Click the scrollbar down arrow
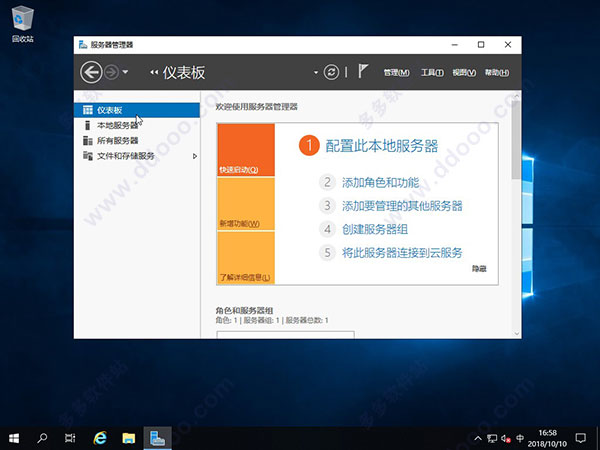Image resolution: width=600 pixels, height=450 pixels. (517, 334)
